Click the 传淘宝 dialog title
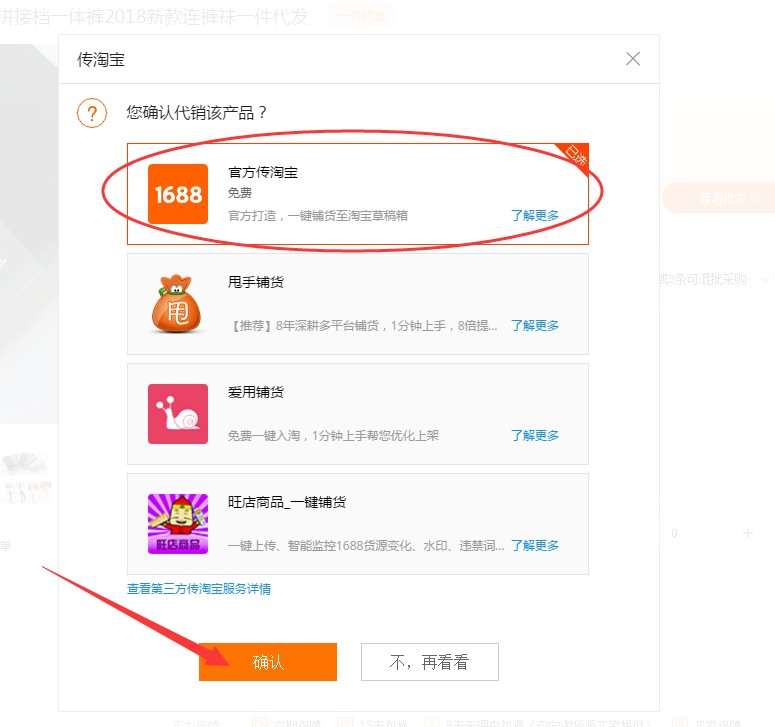 click(x=101, y=60)
